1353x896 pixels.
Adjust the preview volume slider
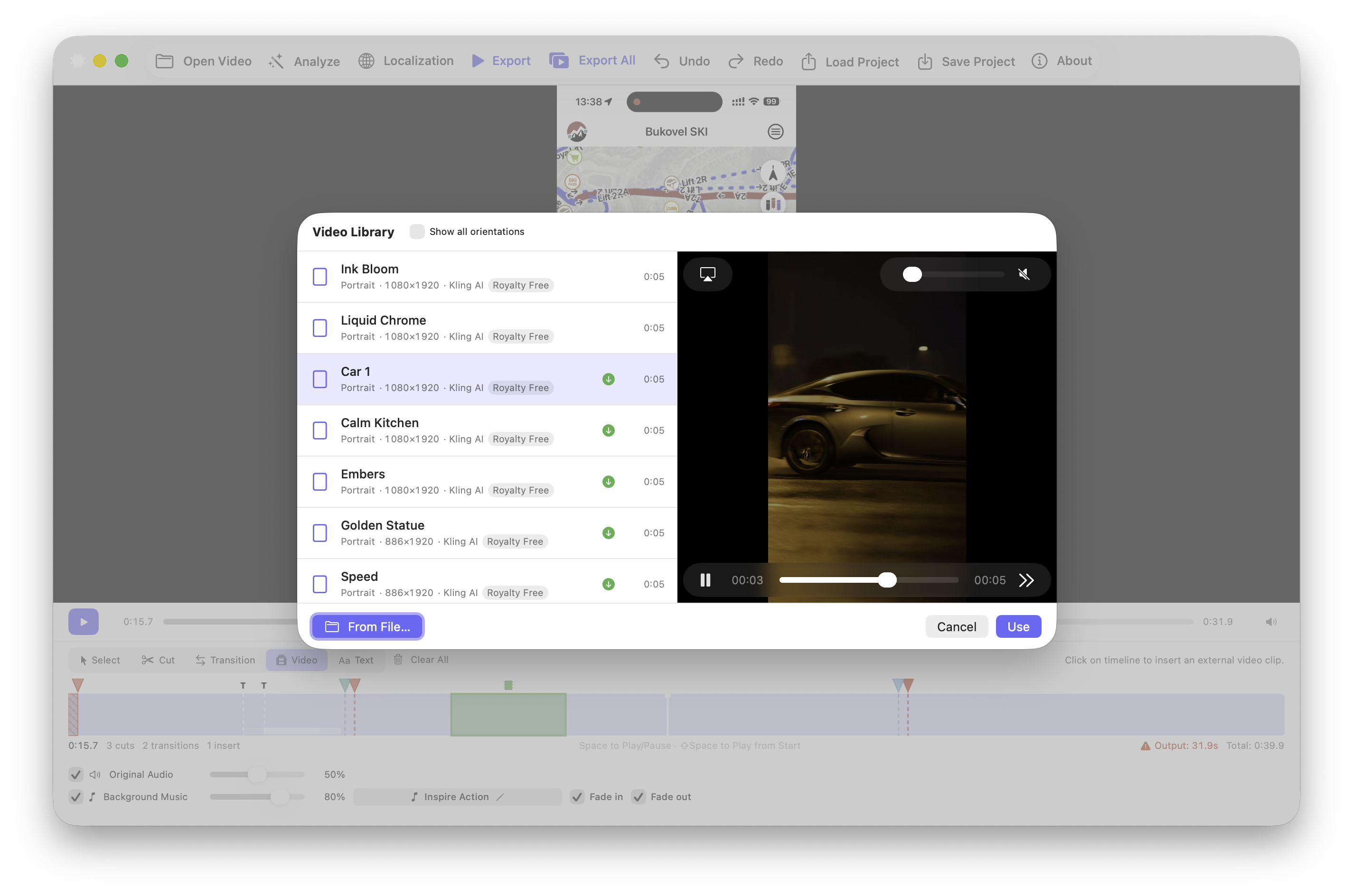[x=953, y=274]
